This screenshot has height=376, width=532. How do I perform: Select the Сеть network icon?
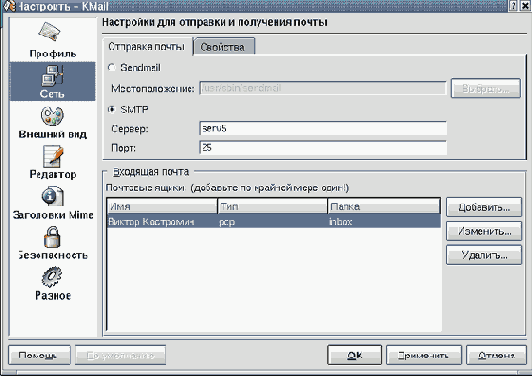52,75
